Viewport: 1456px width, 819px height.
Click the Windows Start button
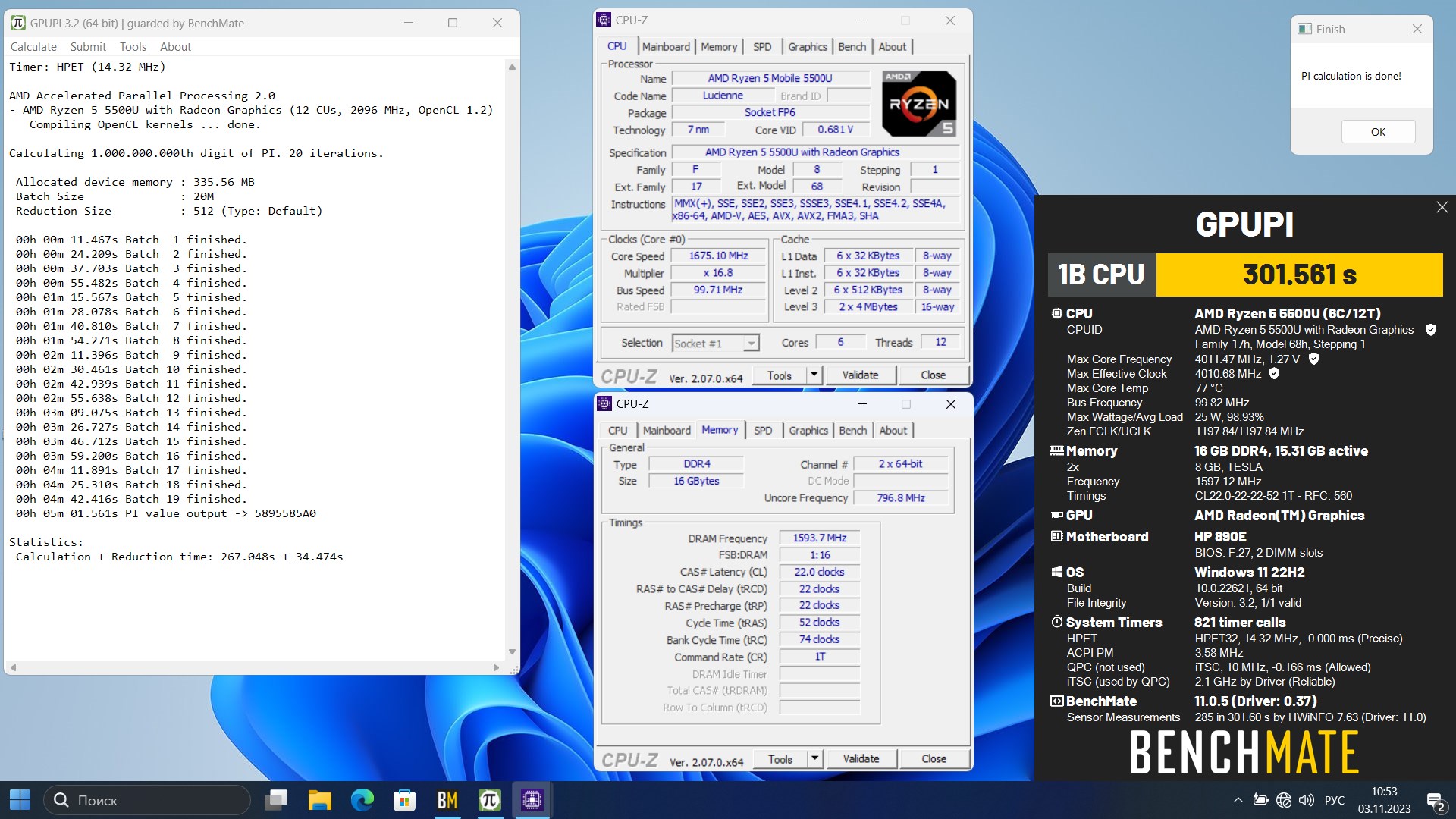pos(20,800)
